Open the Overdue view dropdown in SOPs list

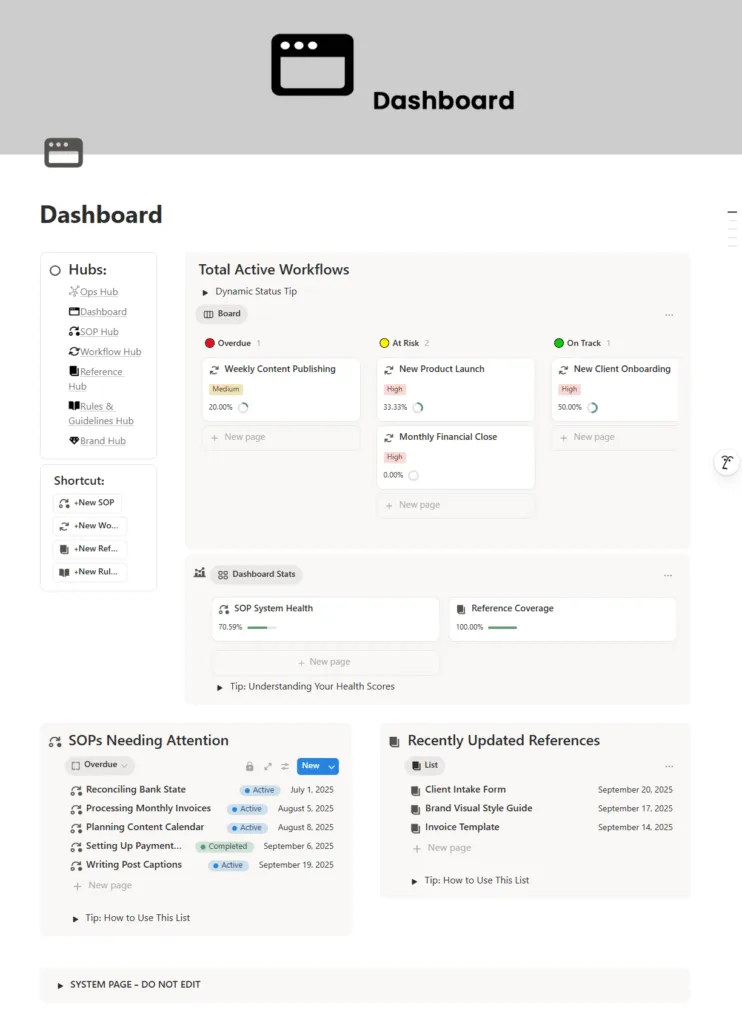point(100,765)
